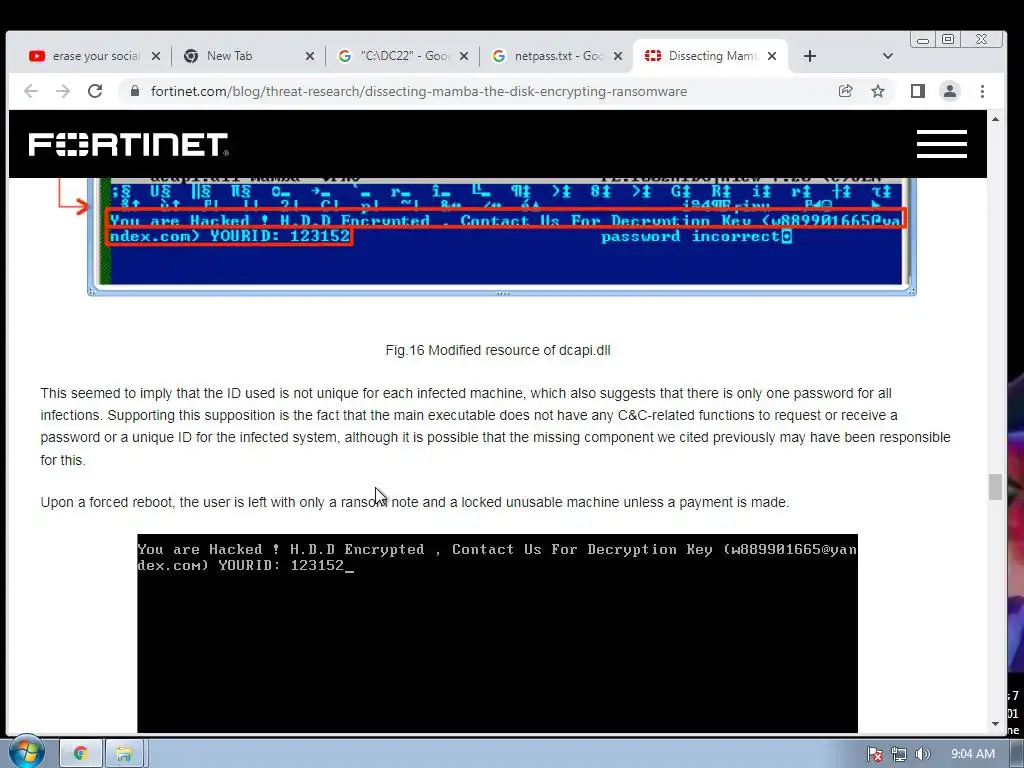Go back to the previous page
This screenshot has height=768, width=1024.
(x=31, y=91)
